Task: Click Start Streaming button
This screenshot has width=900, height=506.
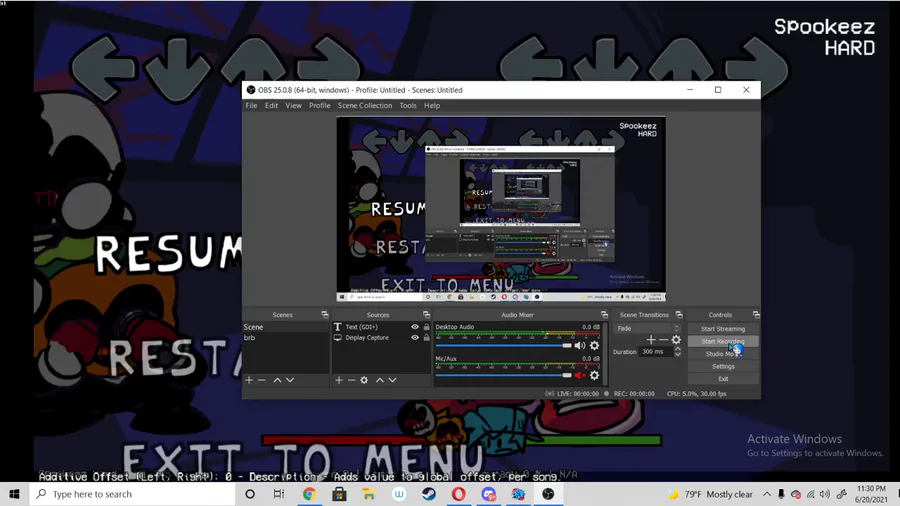Action: click(x=723, y=329)
